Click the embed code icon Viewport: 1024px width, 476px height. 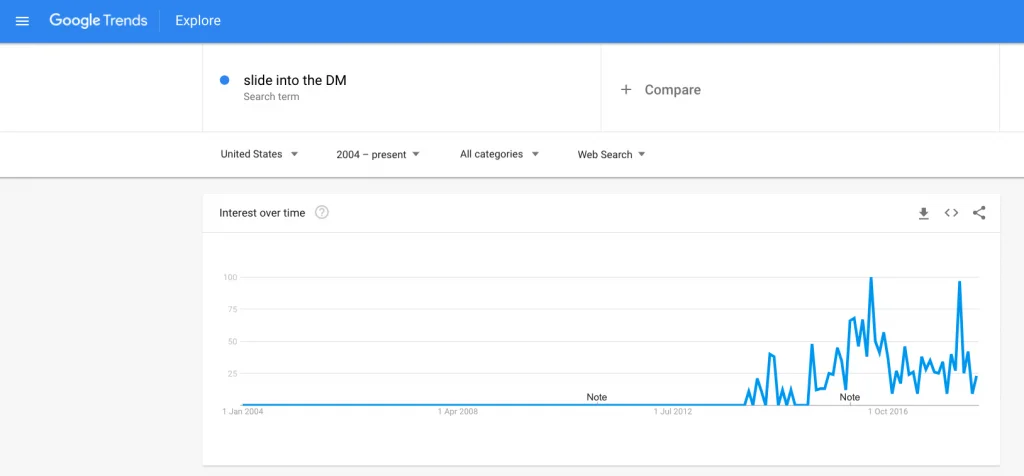[x=951, y=213]
